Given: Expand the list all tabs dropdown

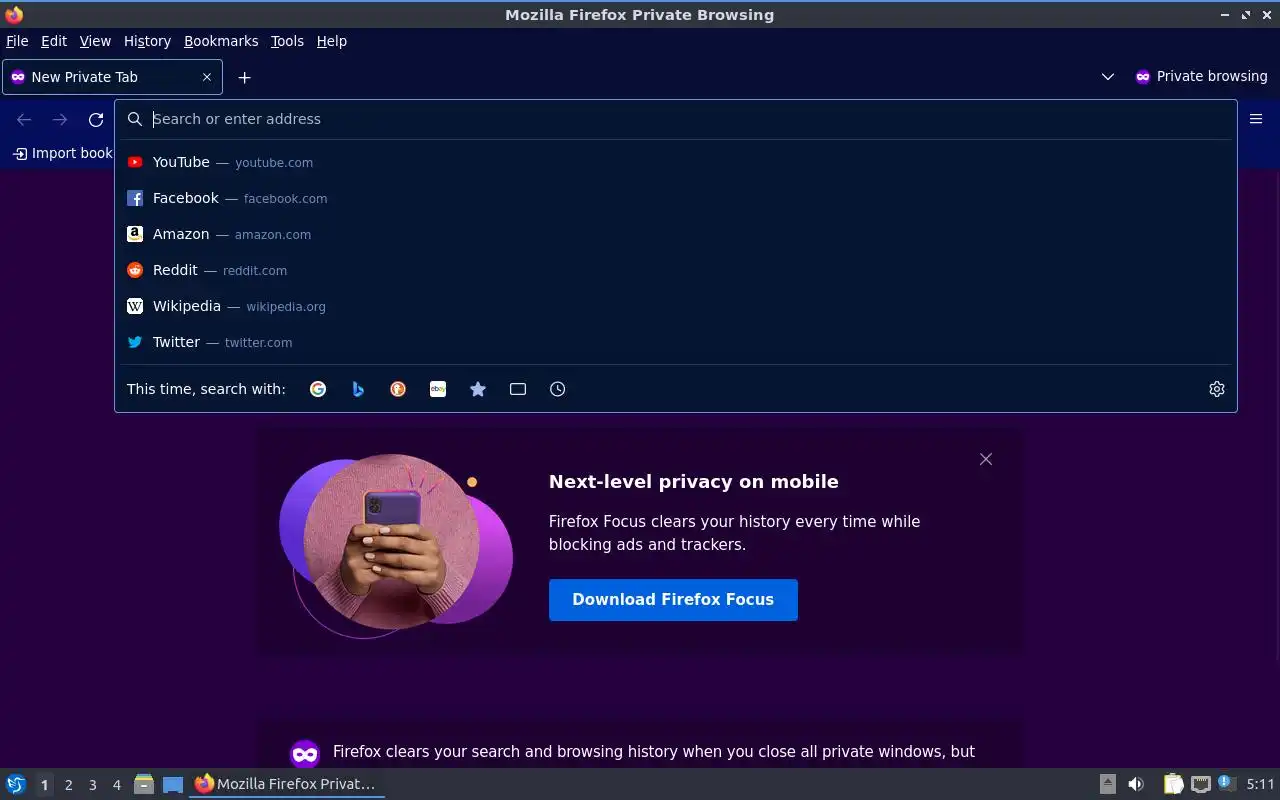Looking at the screenshot, I should tap(1107, 77).
